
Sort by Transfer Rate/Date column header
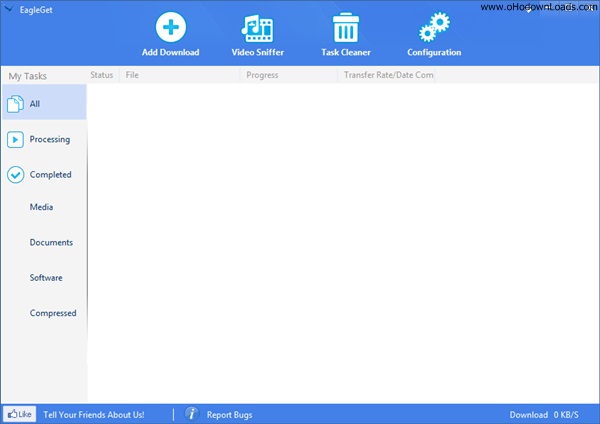point(386,75)
